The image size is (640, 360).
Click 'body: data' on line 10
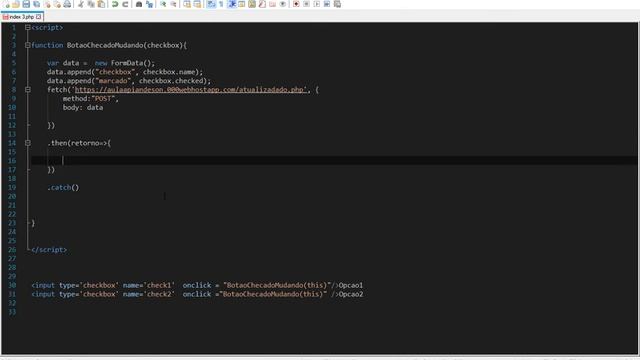[x=83, y=107]
